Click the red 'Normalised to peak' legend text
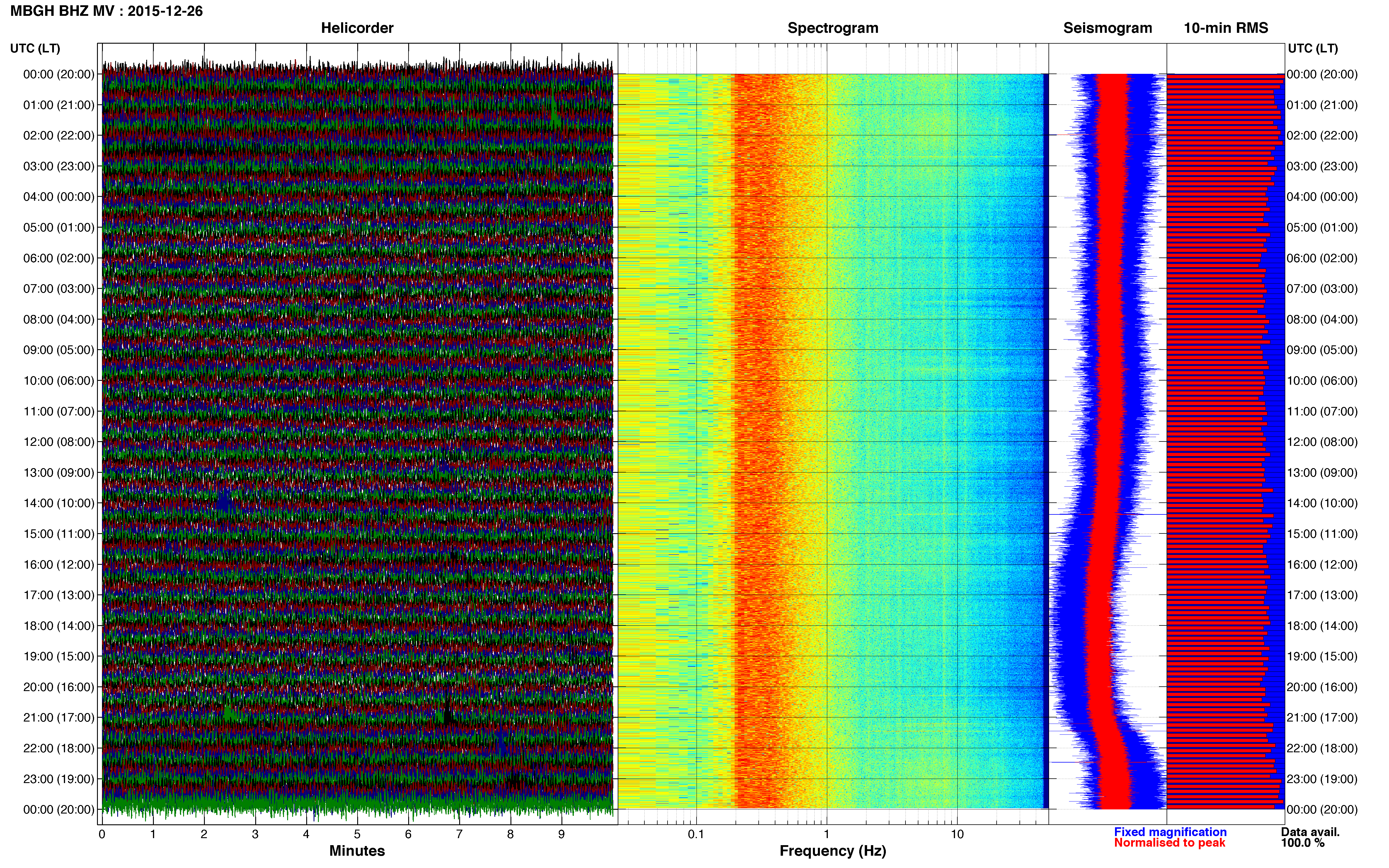The height and width of the screenshot is (868, 1389). click(x=1170, y=843)
